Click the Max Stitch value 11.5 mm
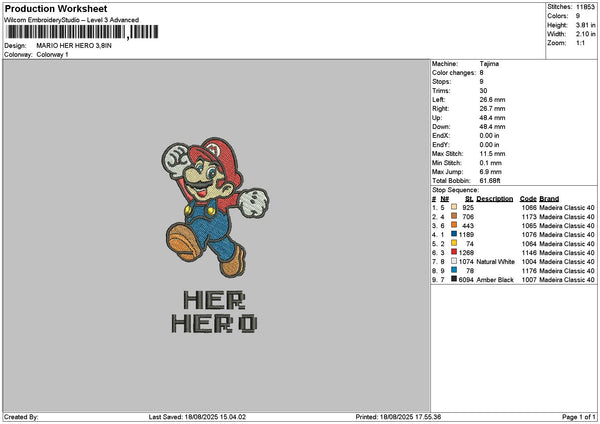This screenshot has height=424, width=600. click(492, 154)
